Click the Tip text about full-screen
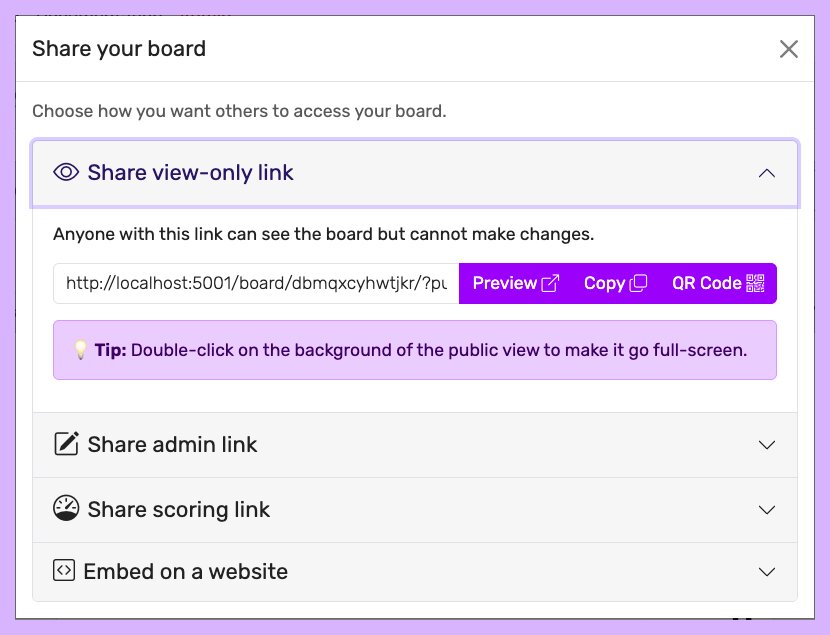This screenshot has width=830, height=635. click(421, 350)
